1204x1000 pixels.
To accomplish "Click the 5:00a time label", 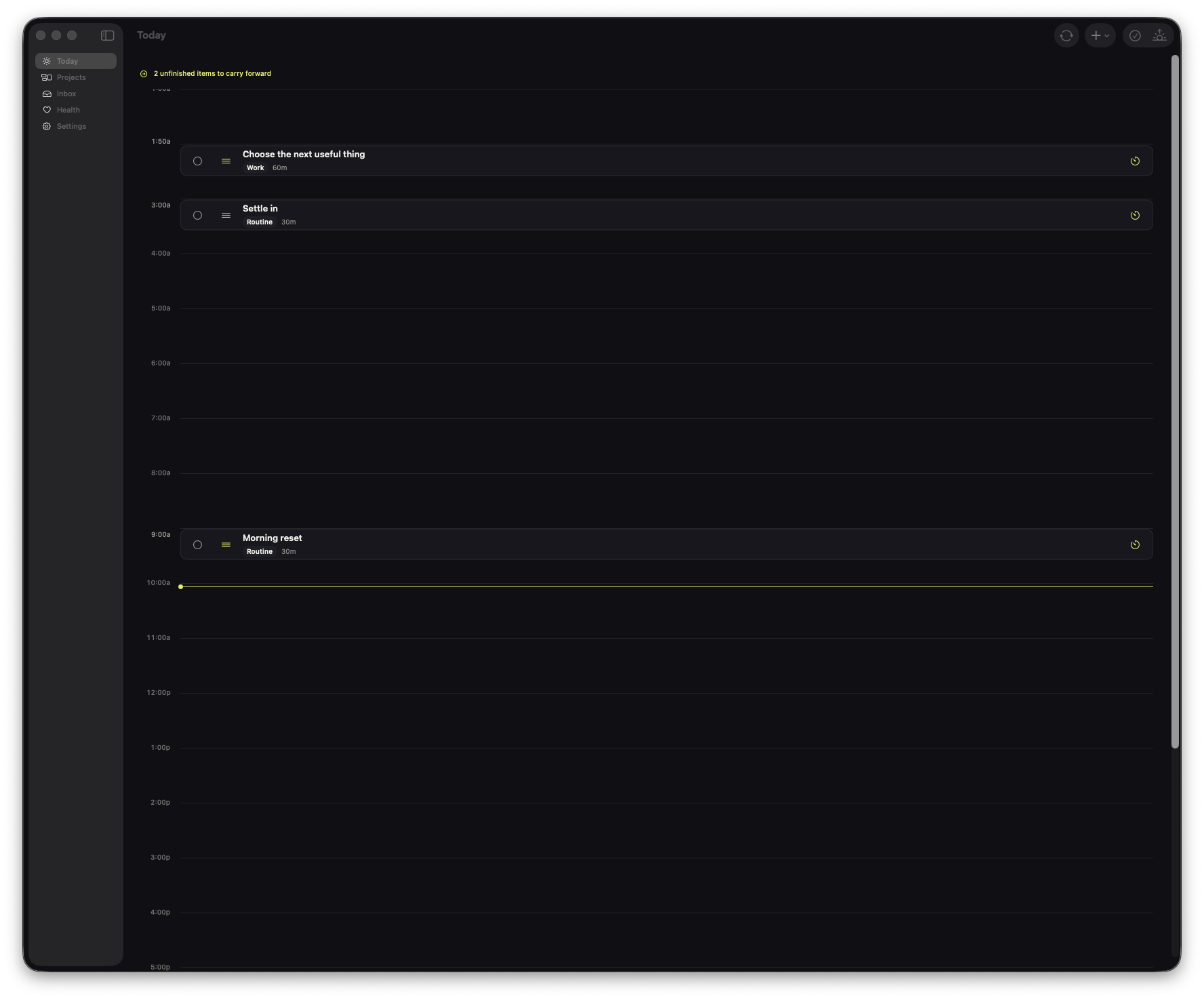I will pyautogui.click(x=161, y=308).
